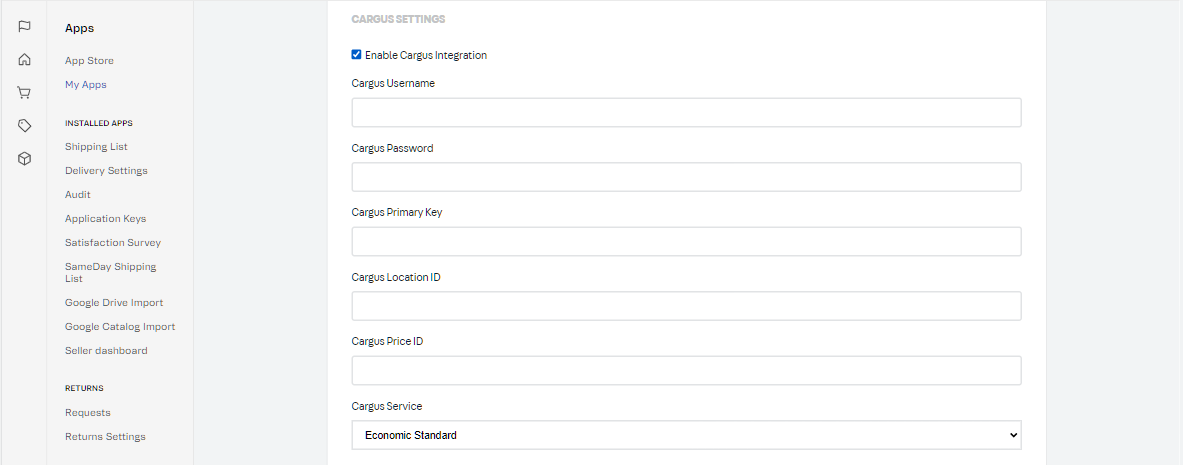Screen dimensions: 1183x465
Task: Focus the Cargus Password field
Action: pyautogui.click(x=686, y=177)
